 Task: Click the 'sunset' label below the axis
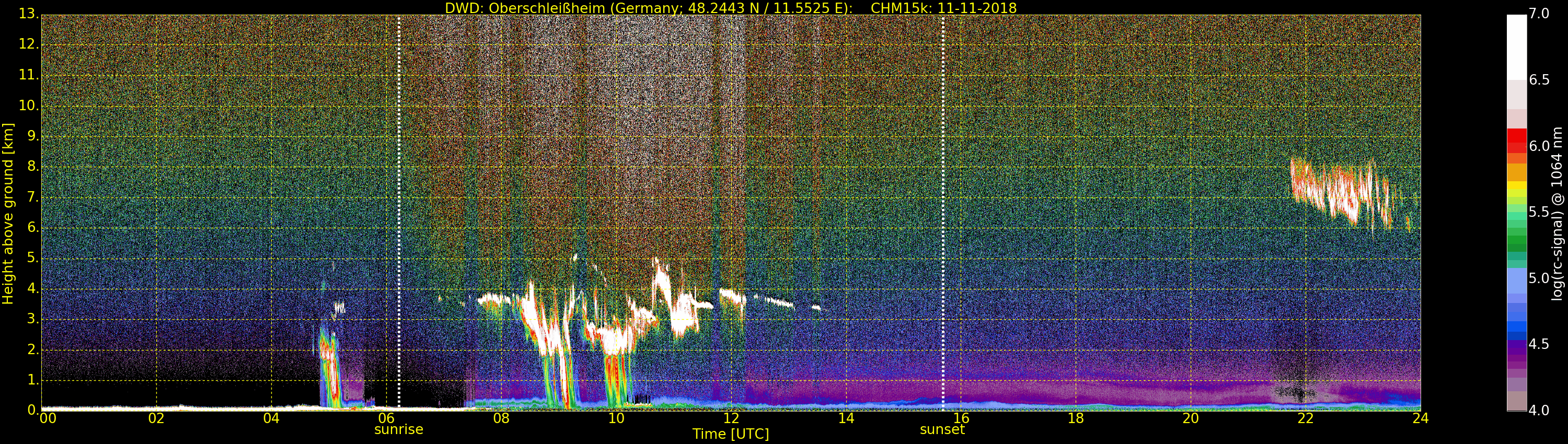point(942,429)
